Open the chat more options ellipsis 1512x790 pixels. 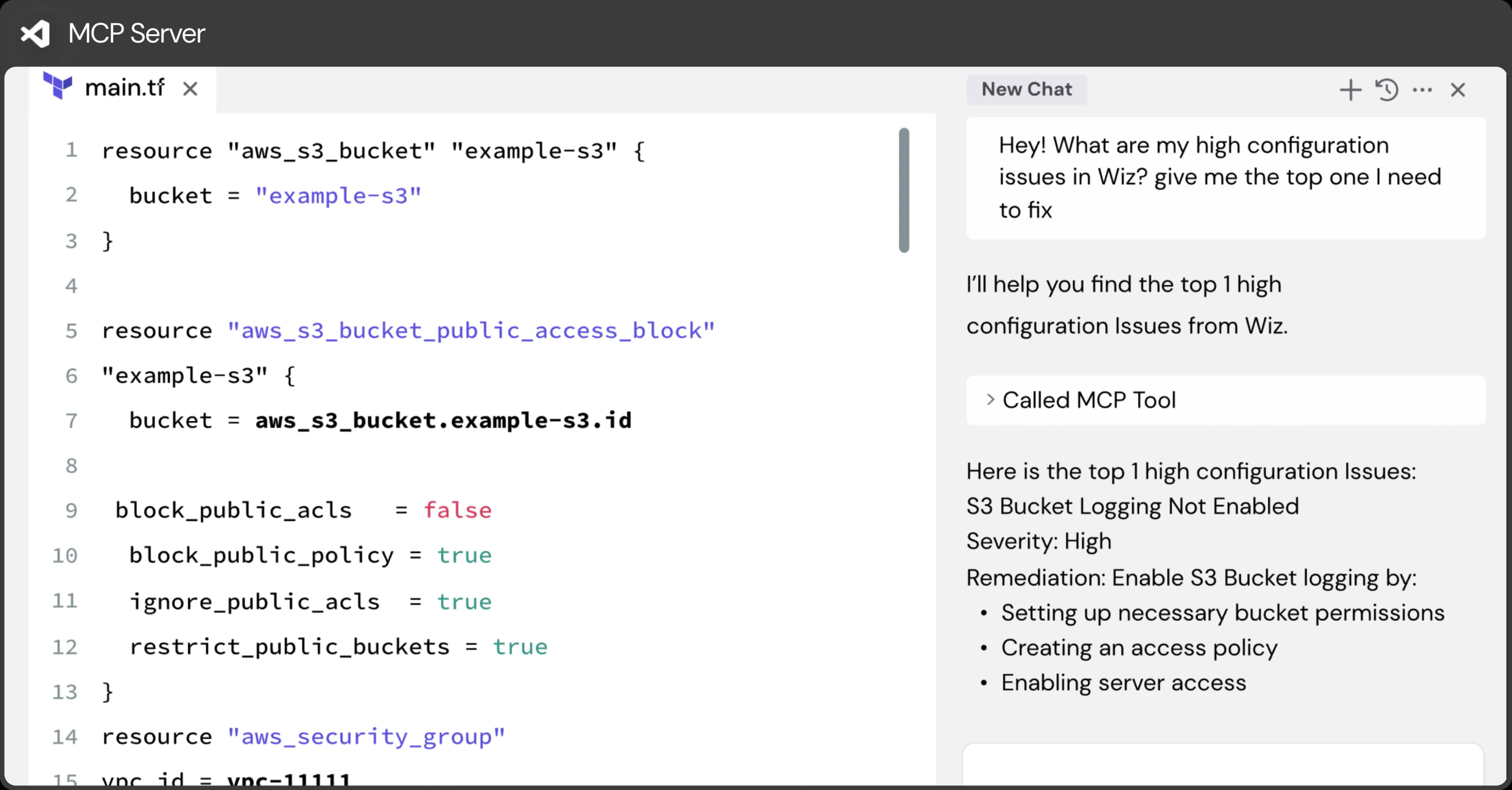coord(1422,90)
